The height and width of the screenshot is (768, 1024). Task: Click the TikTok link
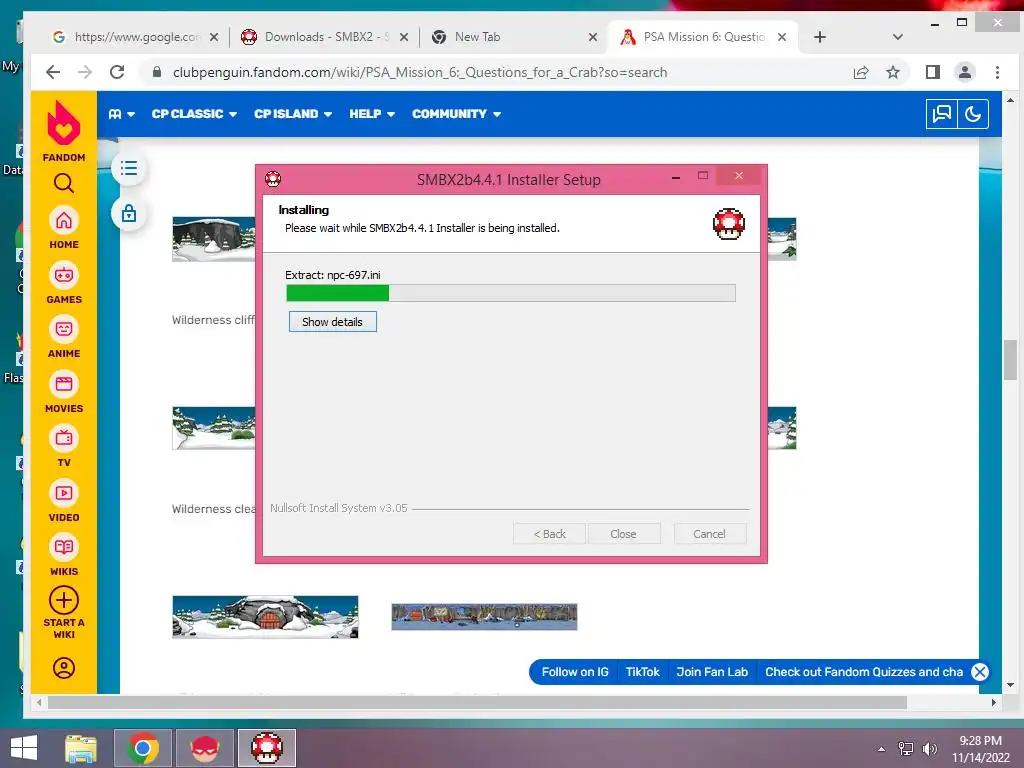[643, 672]
